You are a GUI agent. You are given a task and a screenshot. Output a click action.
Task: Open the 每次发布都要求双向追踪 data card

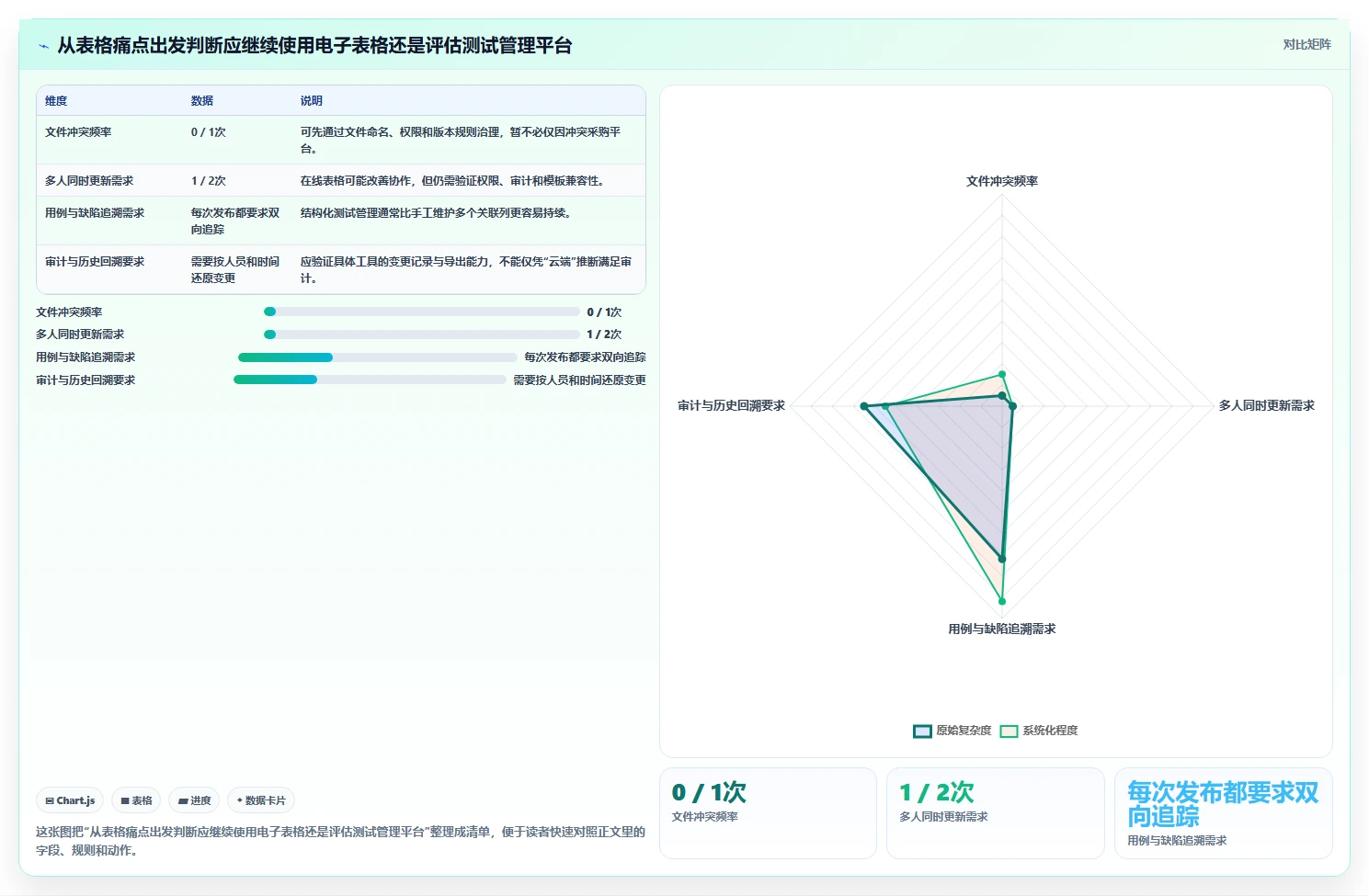1223,813
